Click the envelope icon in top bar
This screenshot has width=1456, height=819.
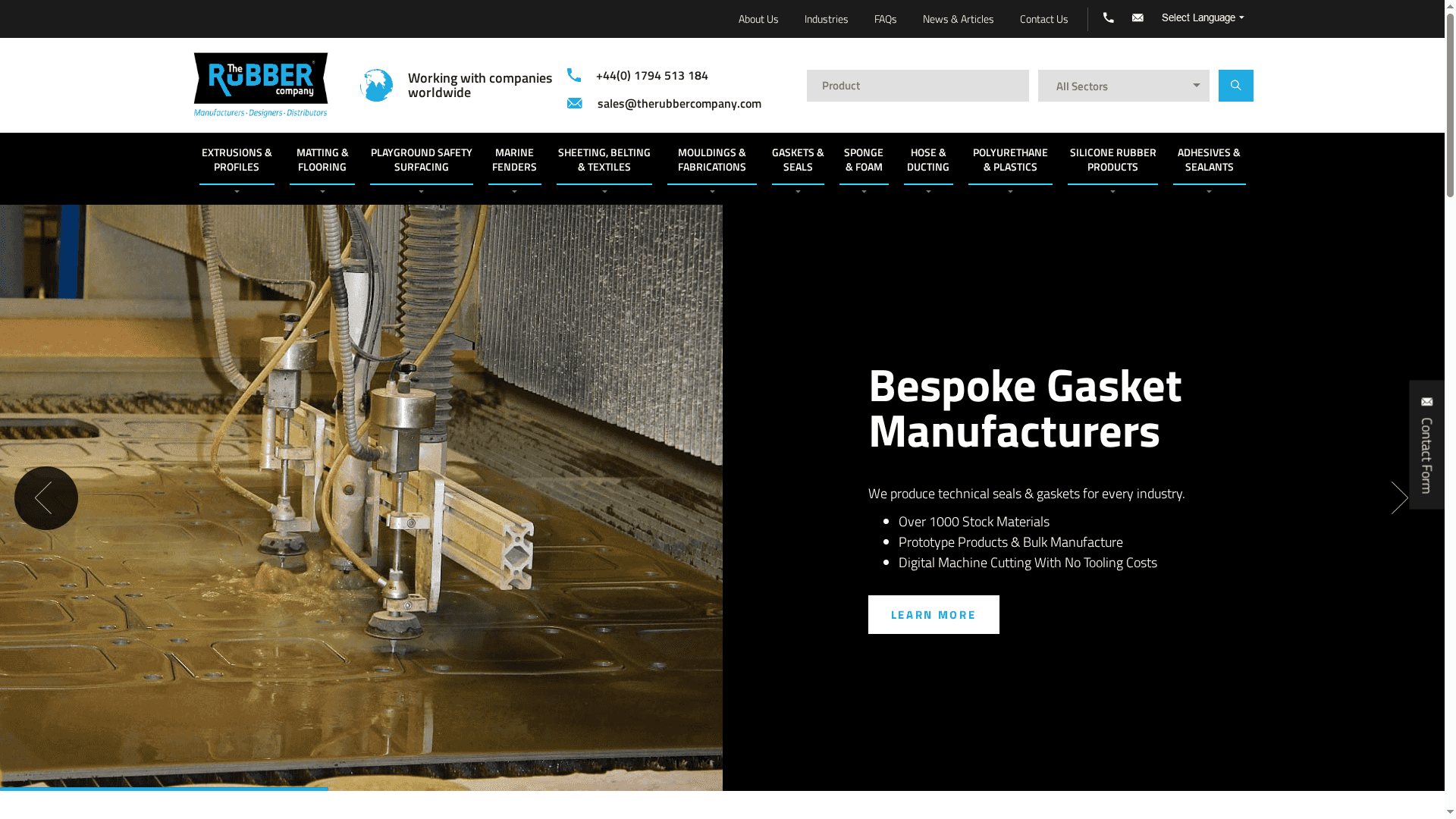1137,18
